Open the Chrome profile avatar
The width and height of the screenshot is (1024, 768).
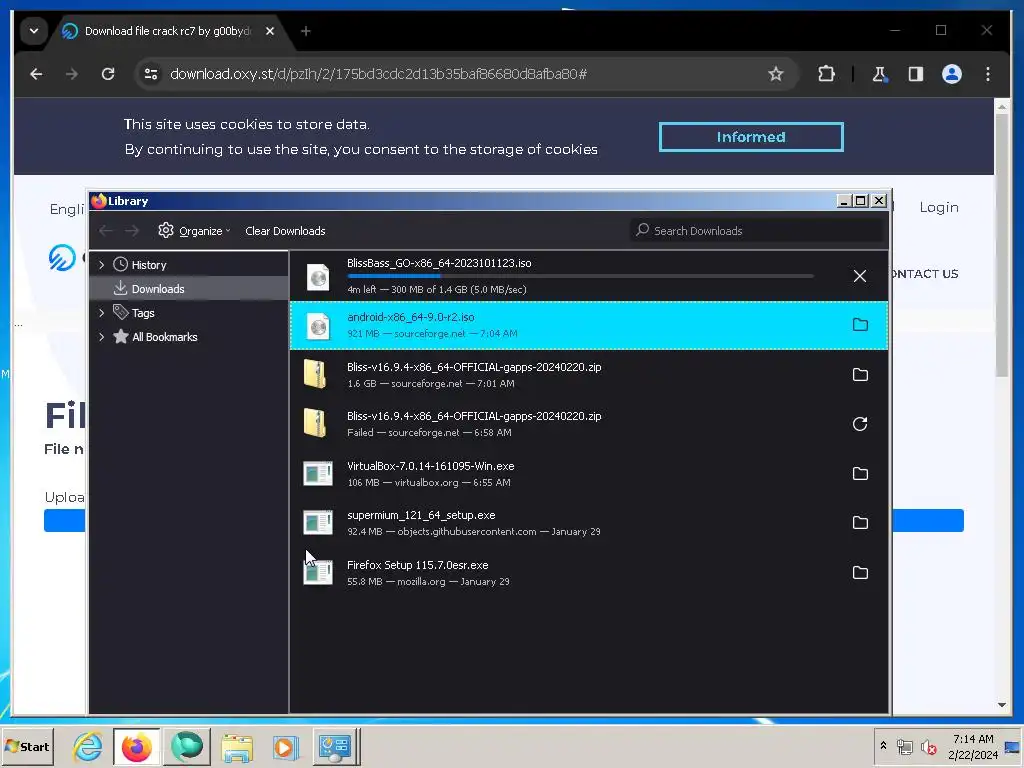(952, 74)
